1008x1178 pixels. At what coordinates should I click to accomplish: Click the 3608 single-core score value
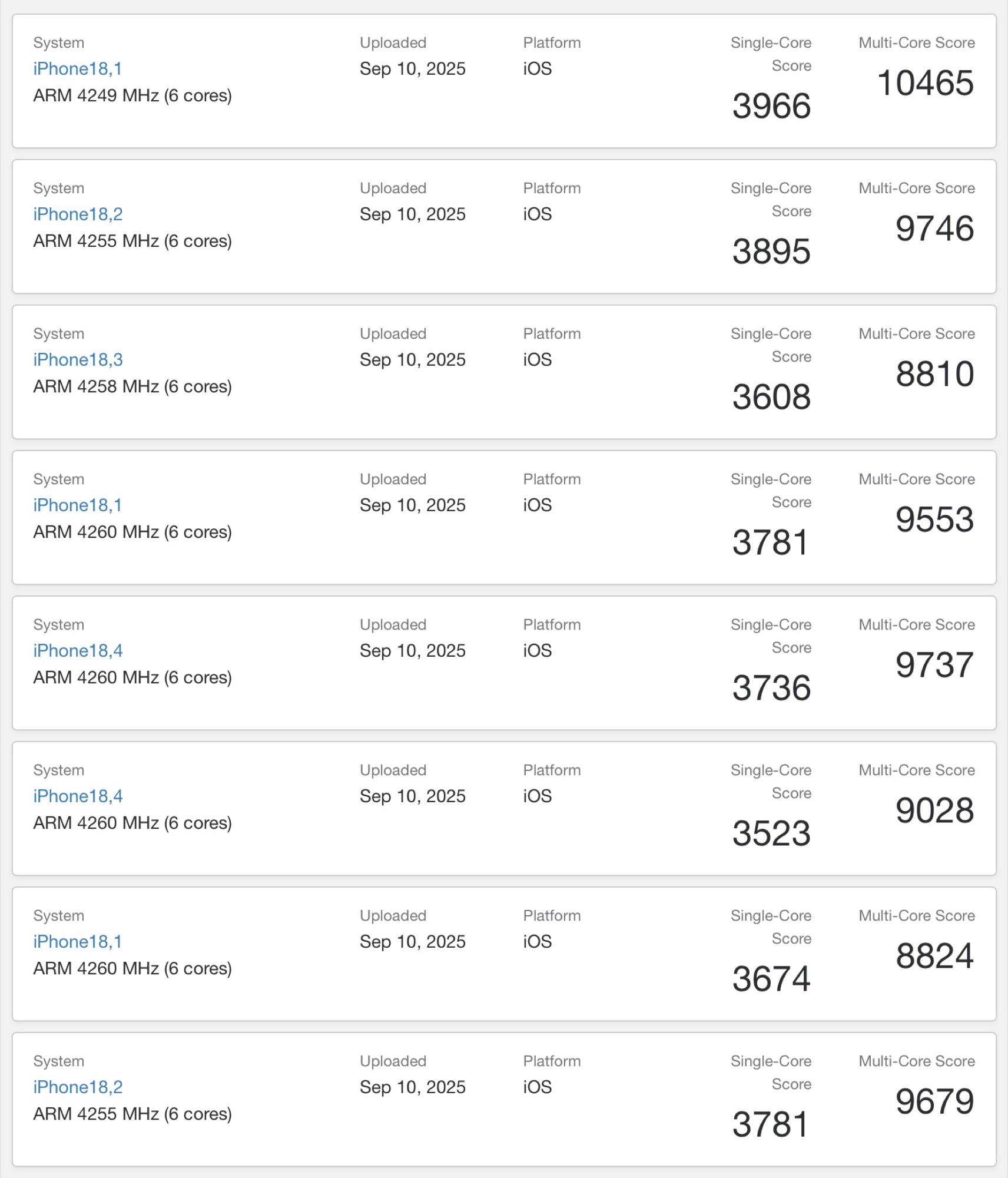click(x=771, y=397)
